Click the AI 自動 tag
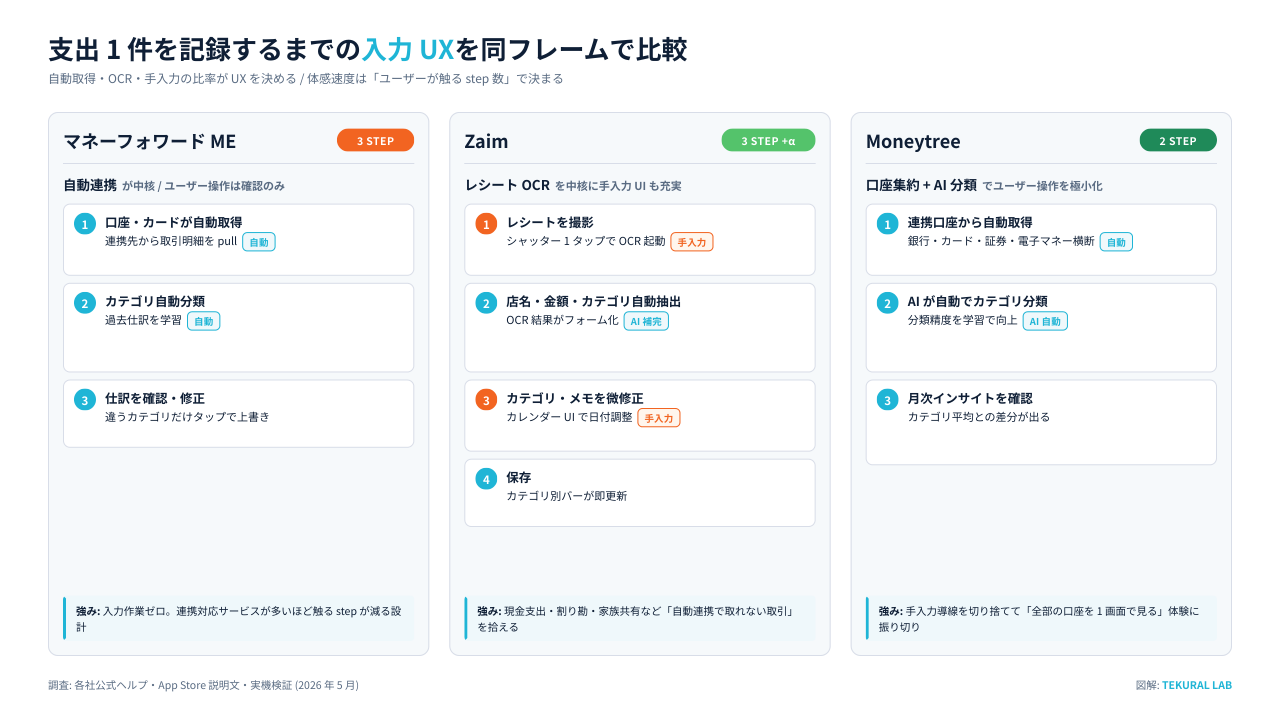Screen dimensions: 1280x720 point(1045,321)
